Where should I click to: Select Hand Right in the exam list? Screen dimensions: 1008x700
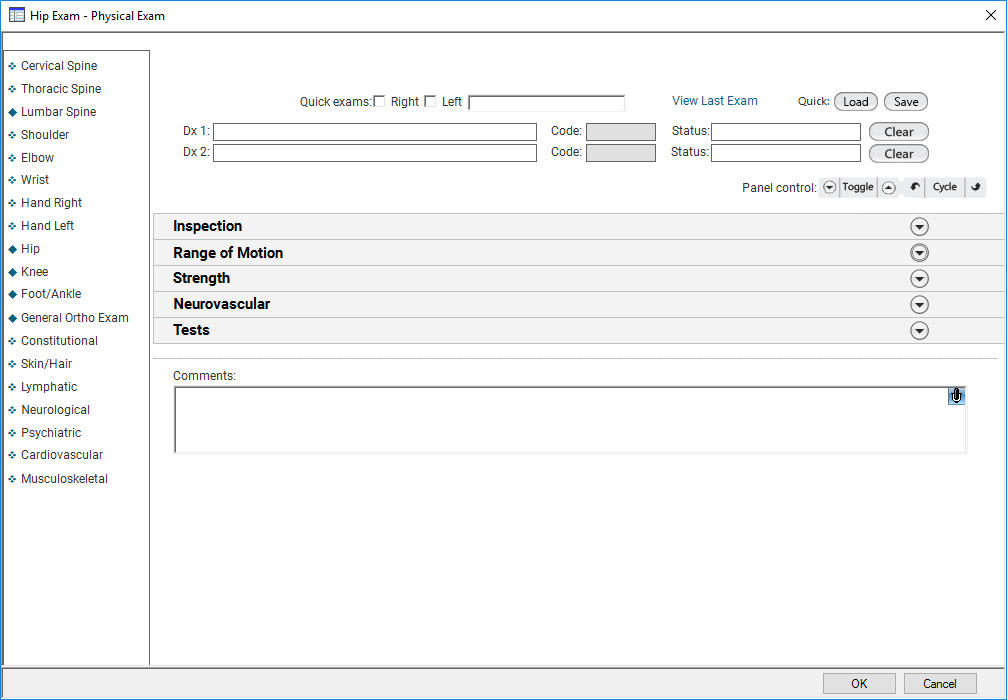51,203
